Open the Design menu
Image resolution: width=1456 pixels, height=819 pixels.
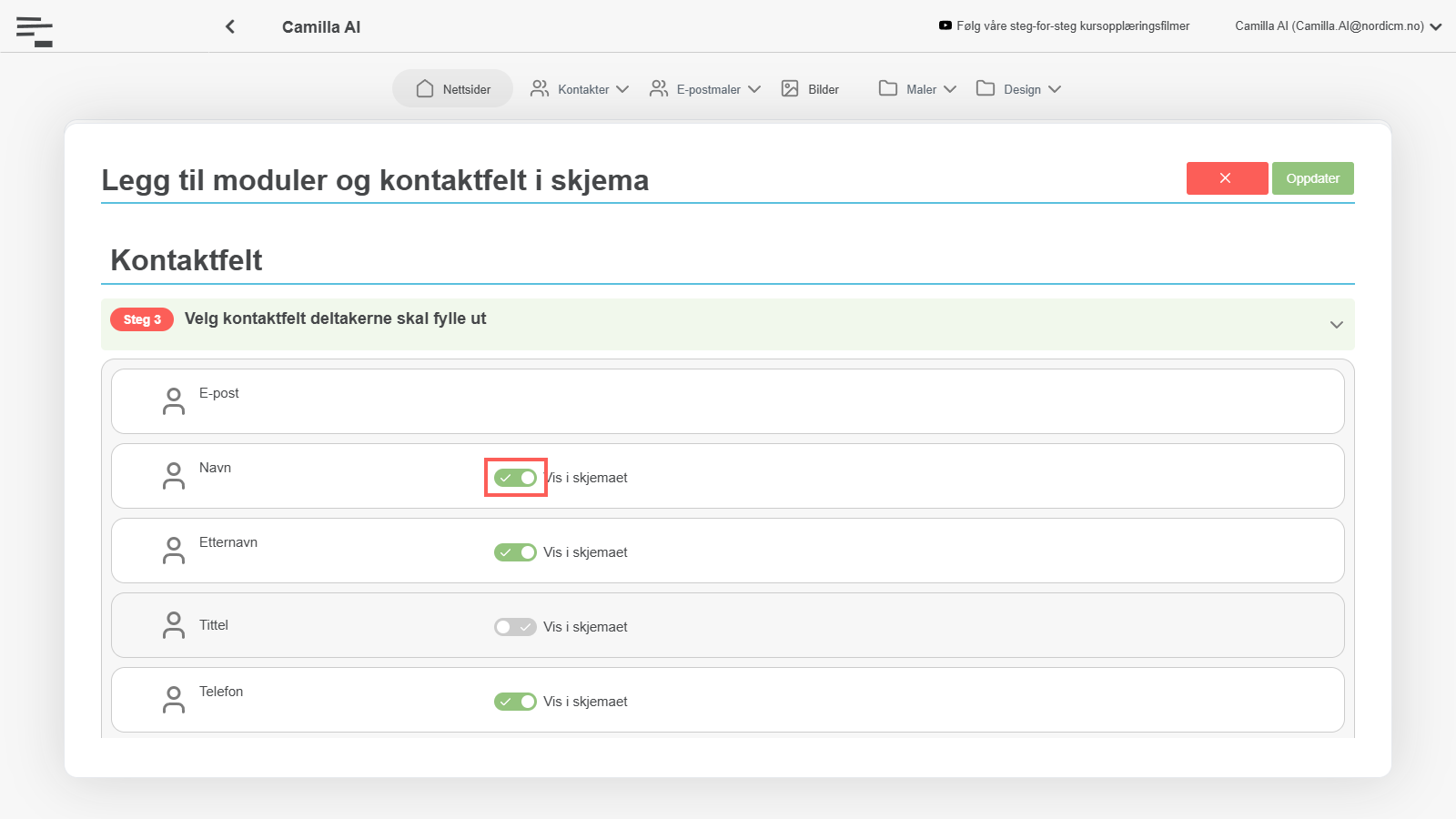tap(1018, 88)
